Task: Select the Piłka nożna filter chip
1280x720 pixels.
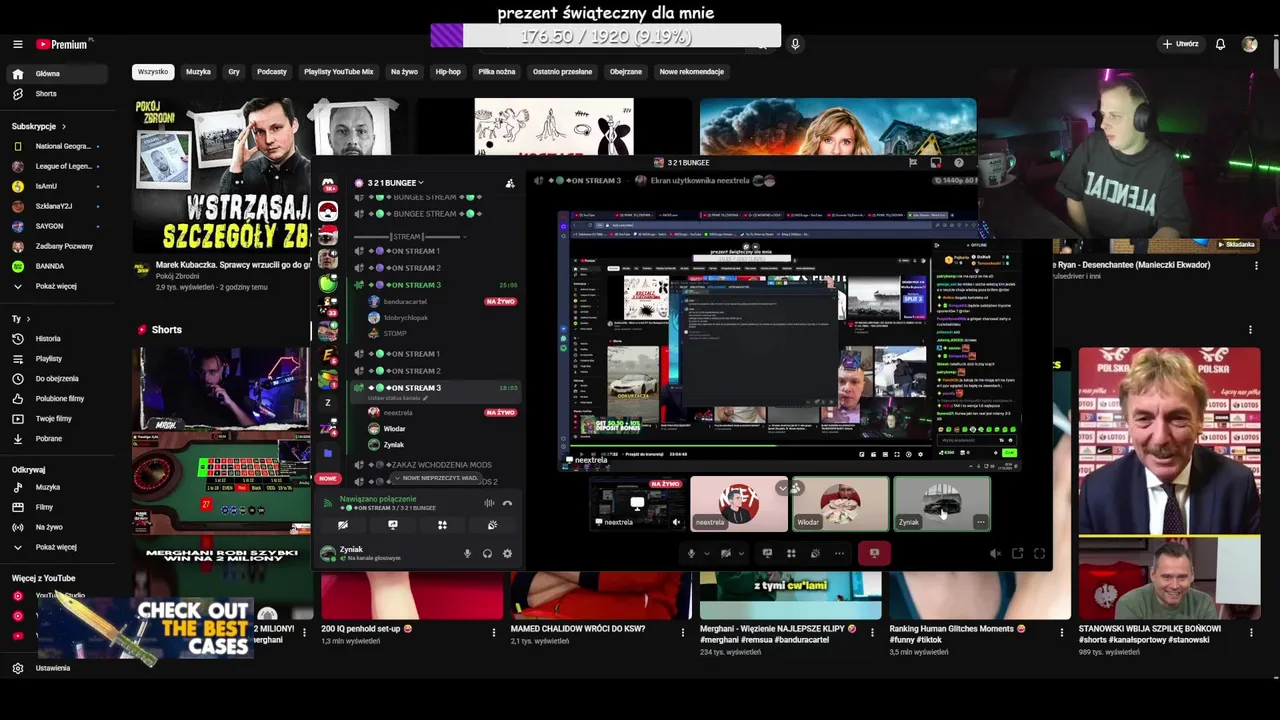Action: coord(497,72)
